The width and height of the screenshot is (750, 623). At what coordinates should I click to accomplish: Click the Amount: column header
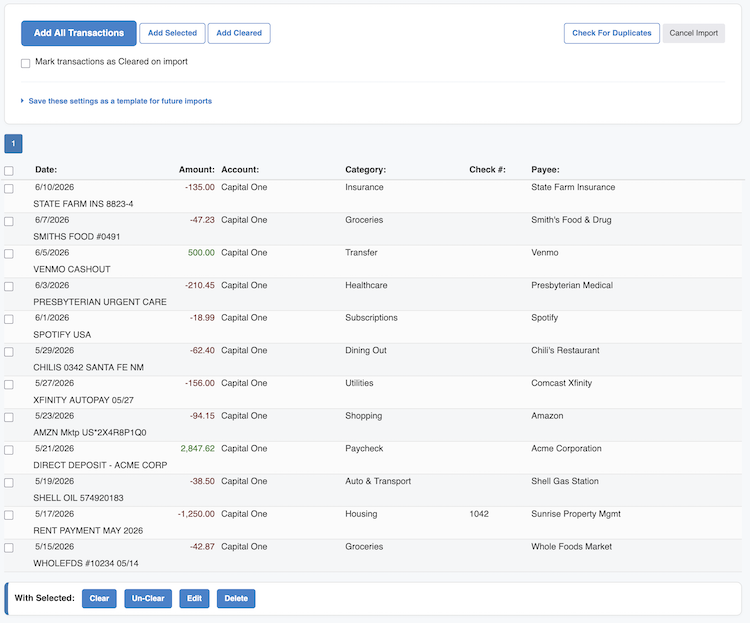point(197,169)
